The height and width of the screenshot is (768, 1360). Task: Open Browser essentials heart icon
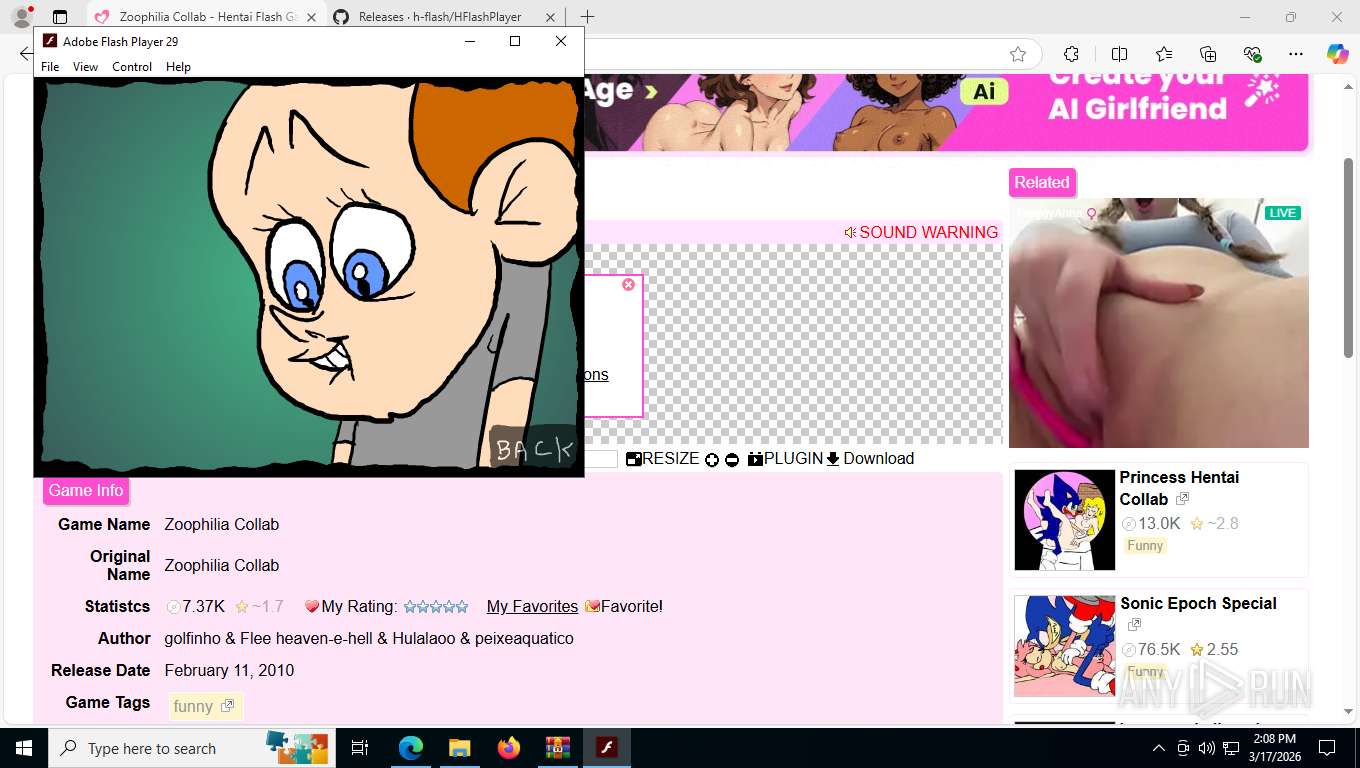(x=1252, y=54)
